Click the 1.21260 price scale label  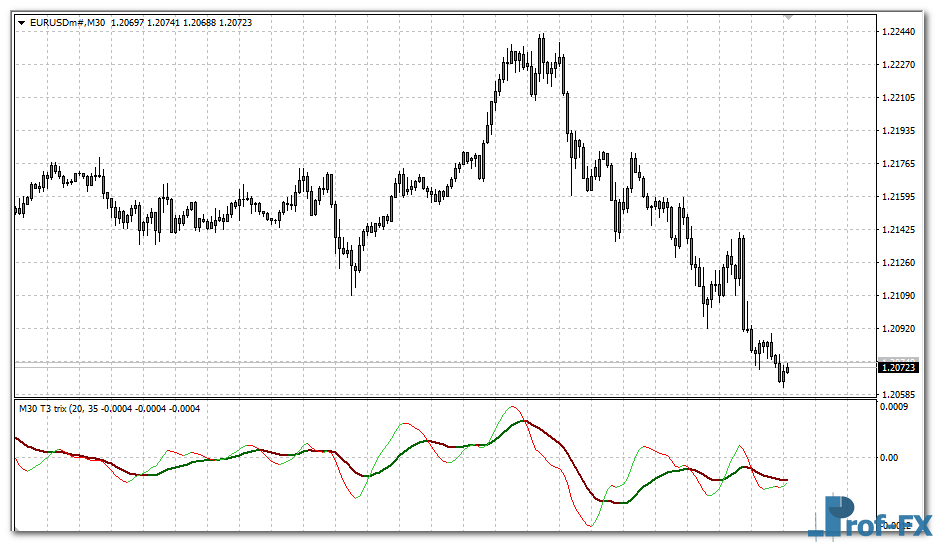coord(899,263)
